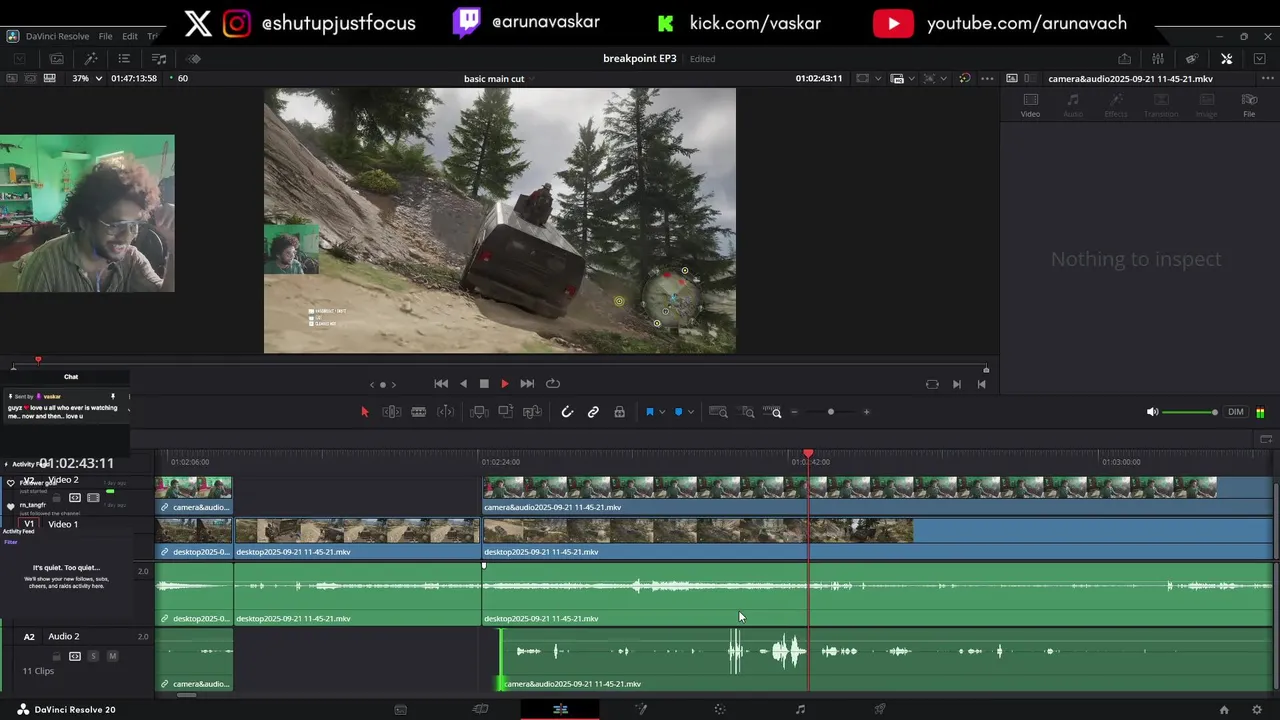The height and width of the screenshot is (720, 1280).
Task: Expand the flag color dropdown arrow
Action: click(x=662, y=412)
